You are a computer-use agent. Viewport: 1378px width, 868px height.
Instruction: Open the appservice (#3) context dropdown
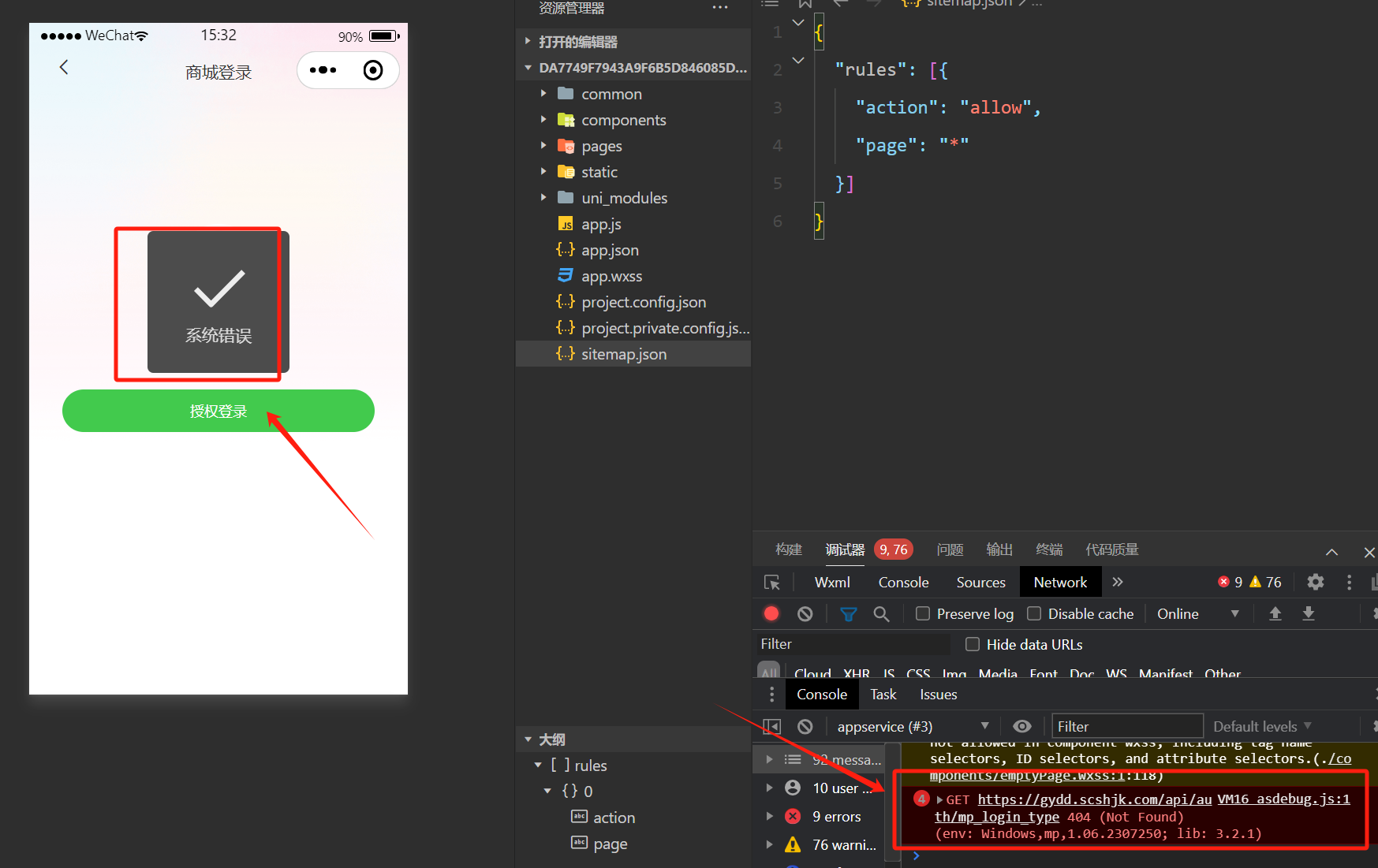coord(913,727)
